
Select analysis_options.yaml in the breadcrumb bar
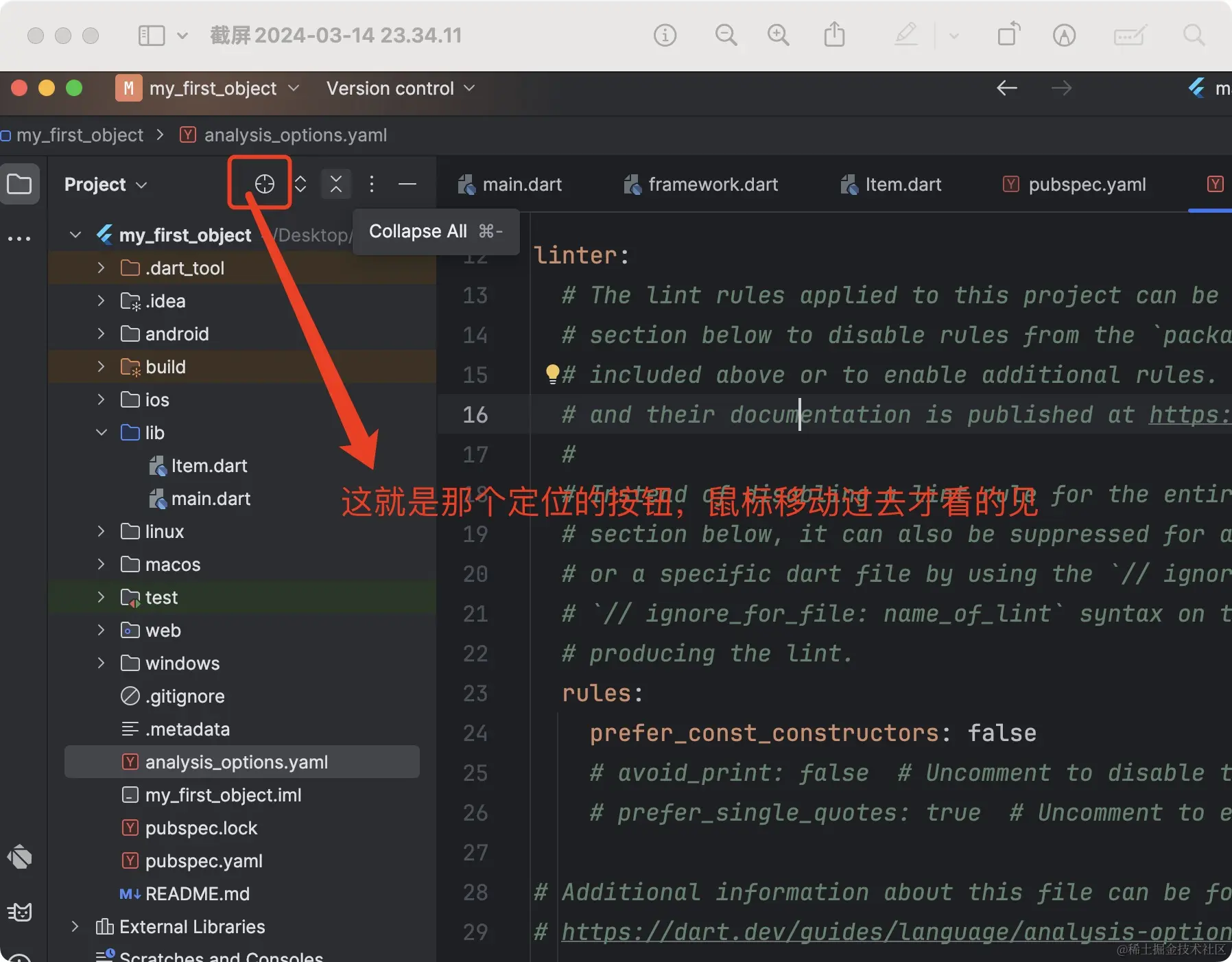pos(296,135)
